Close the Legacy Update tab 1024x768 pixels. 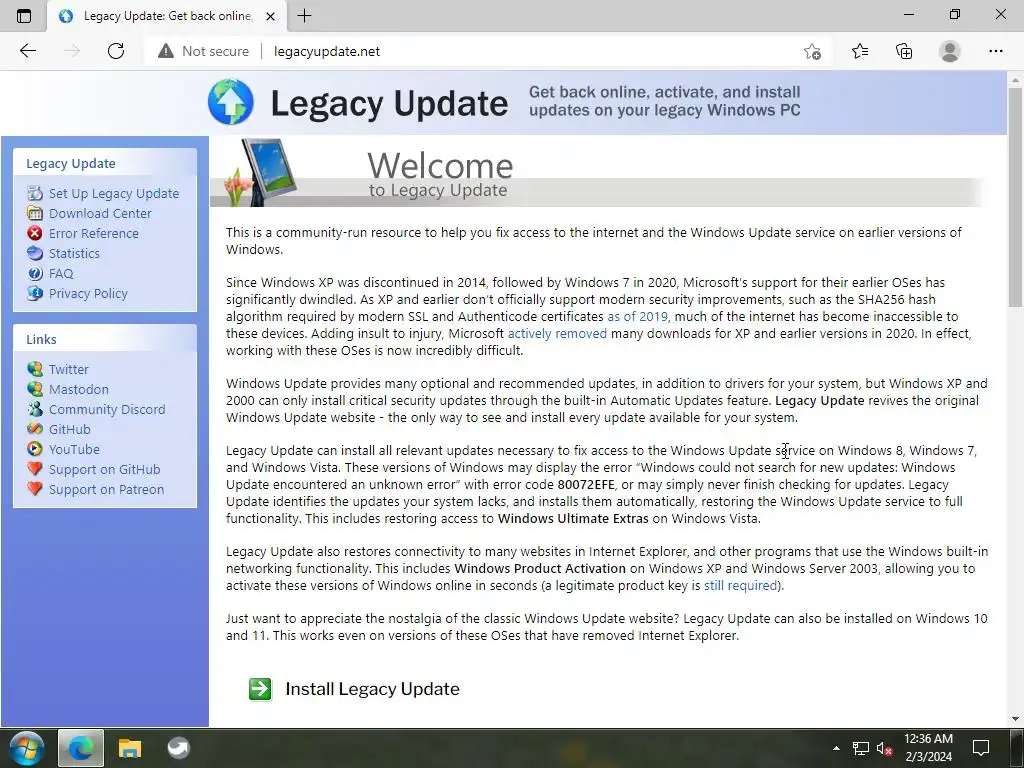[270, 16]
